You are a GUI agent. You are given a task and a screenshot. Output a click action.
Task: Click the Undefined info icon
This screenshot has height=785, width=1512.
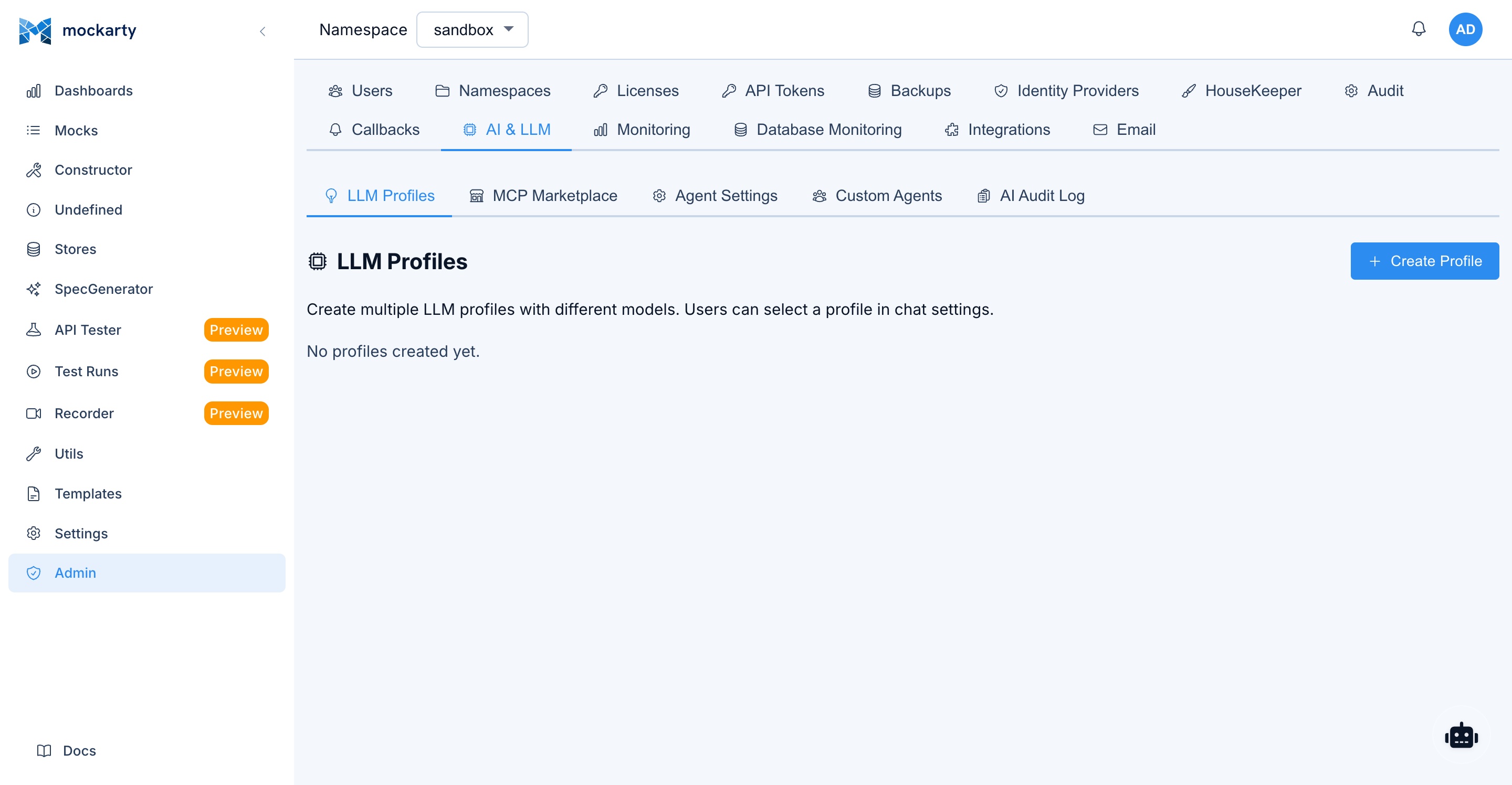[34, 209]
